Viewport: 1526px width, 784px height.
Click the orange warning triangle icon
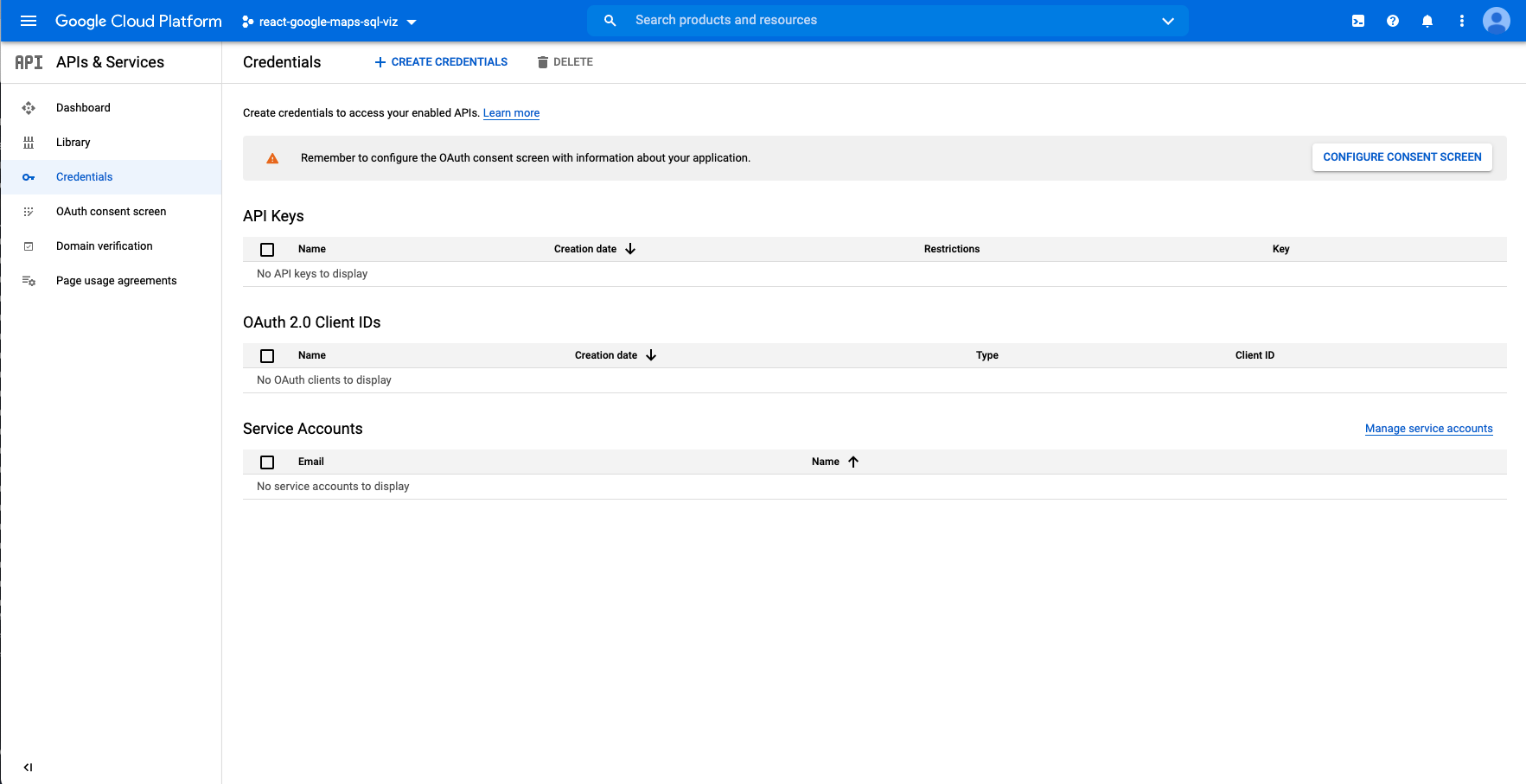[x=272, y=158]
